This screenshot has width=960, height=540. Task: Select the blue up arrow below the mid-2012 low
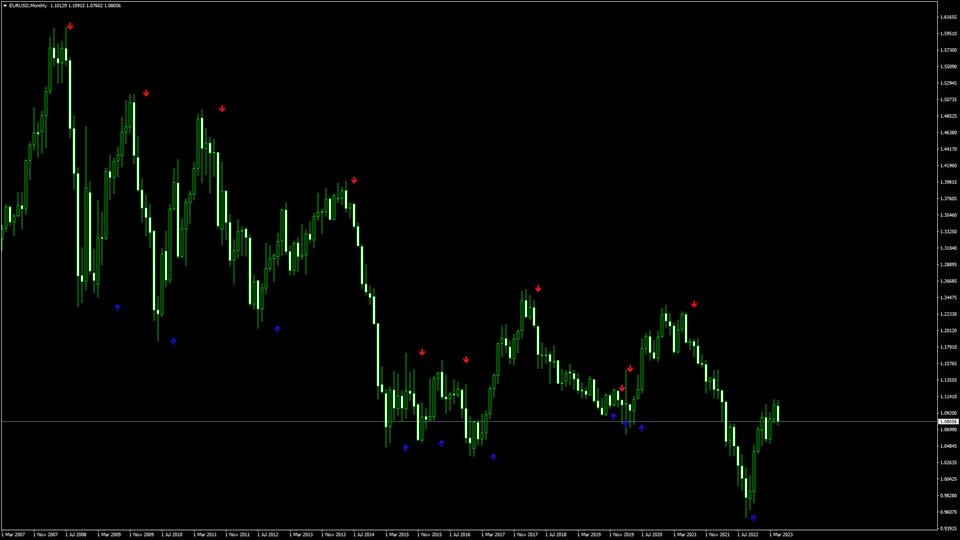point(277,329)
